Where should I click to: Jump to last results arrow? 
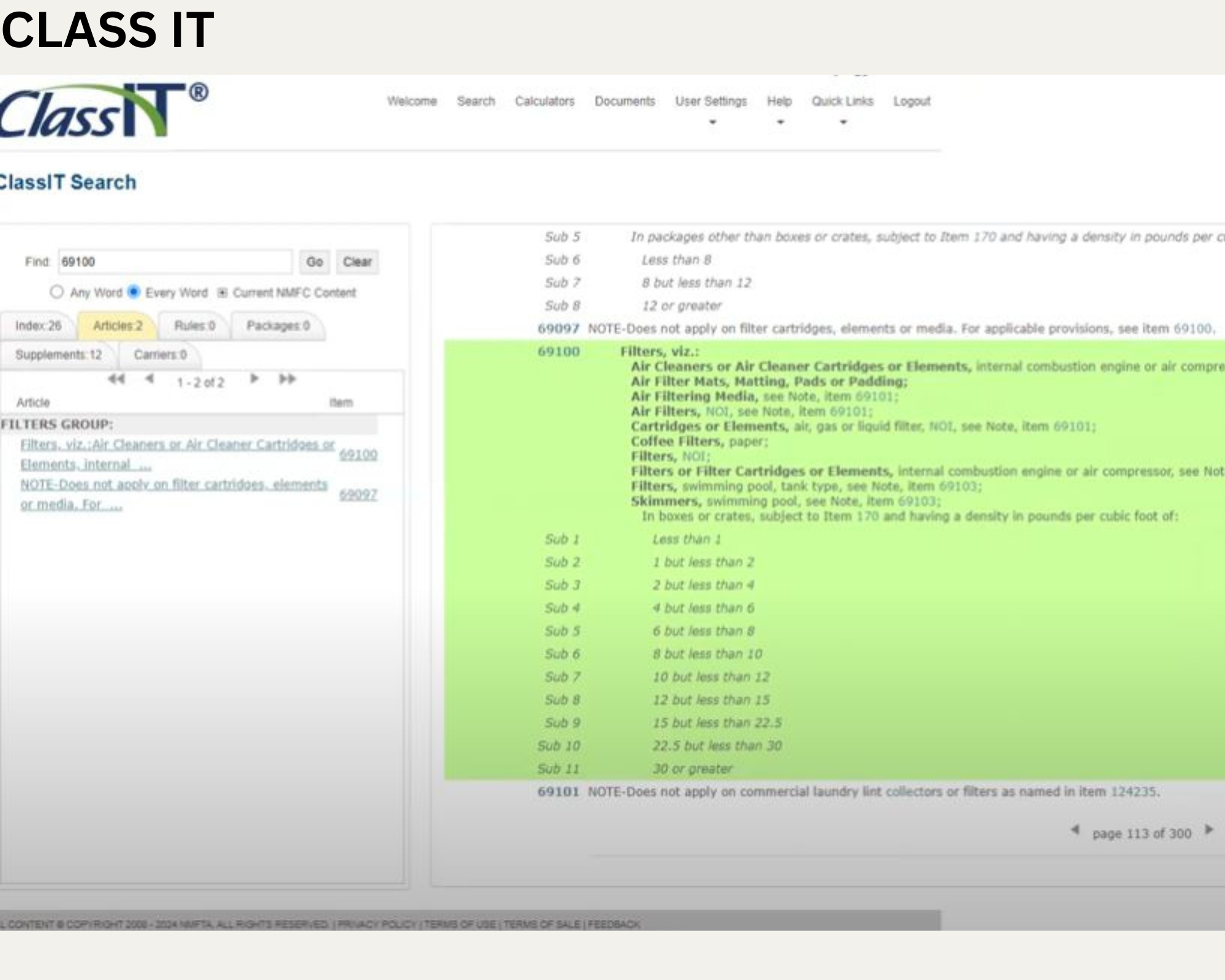point(287,379)
